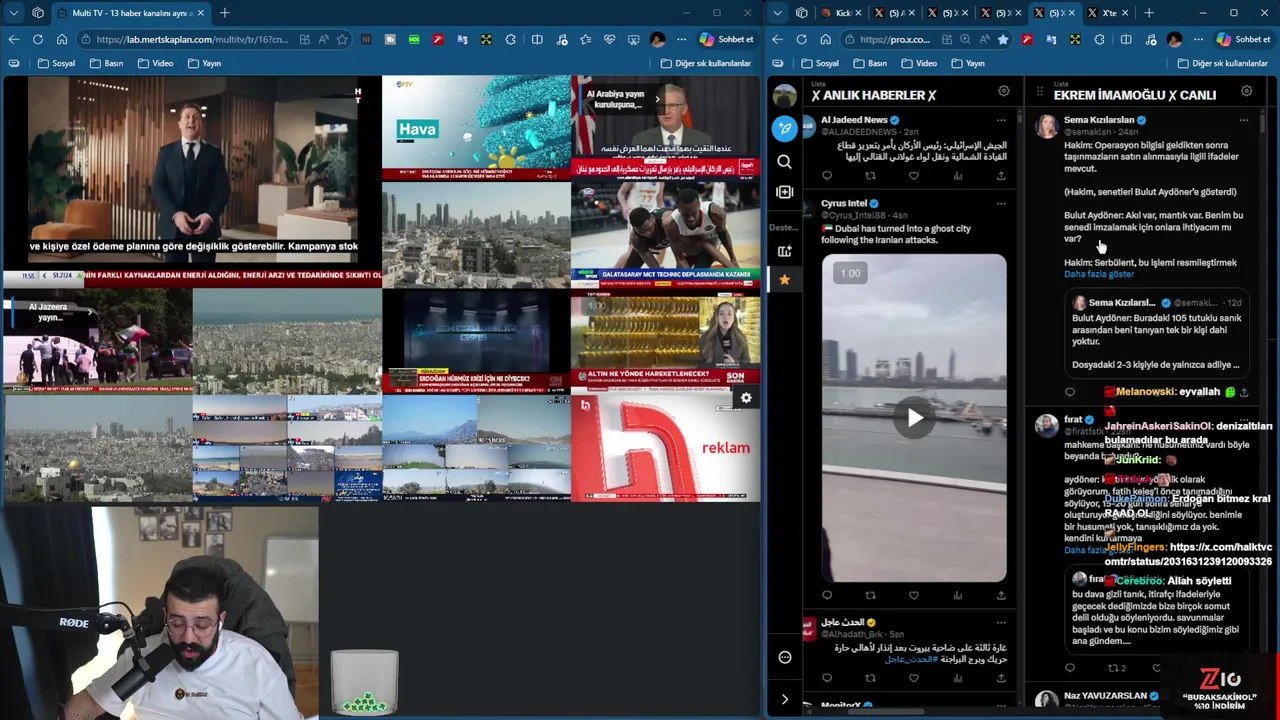Like the Al Jadeed News post

pos(914,176)
